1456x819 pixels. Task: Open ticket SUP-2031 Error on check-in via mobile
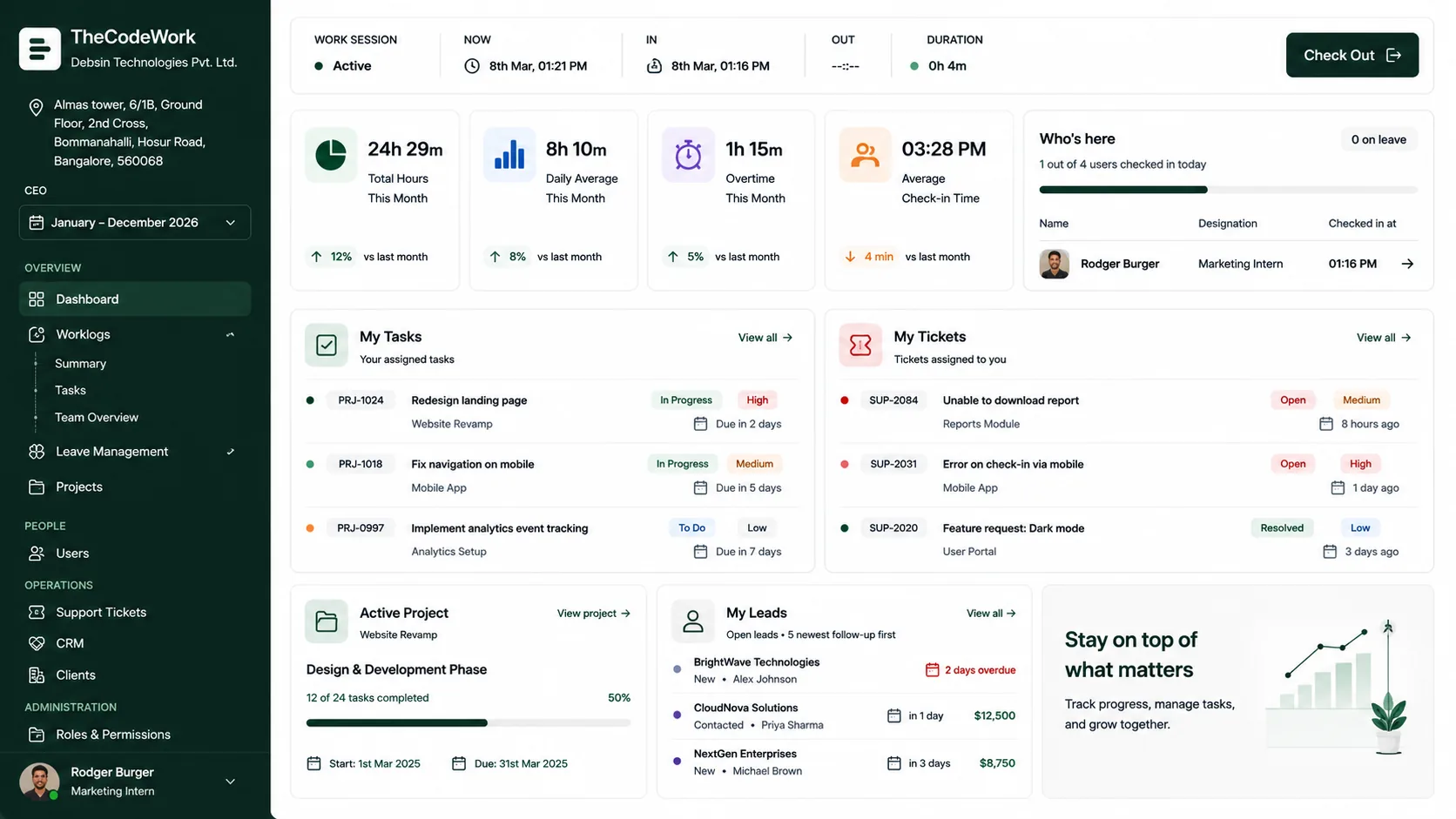tap(1128, 475)
